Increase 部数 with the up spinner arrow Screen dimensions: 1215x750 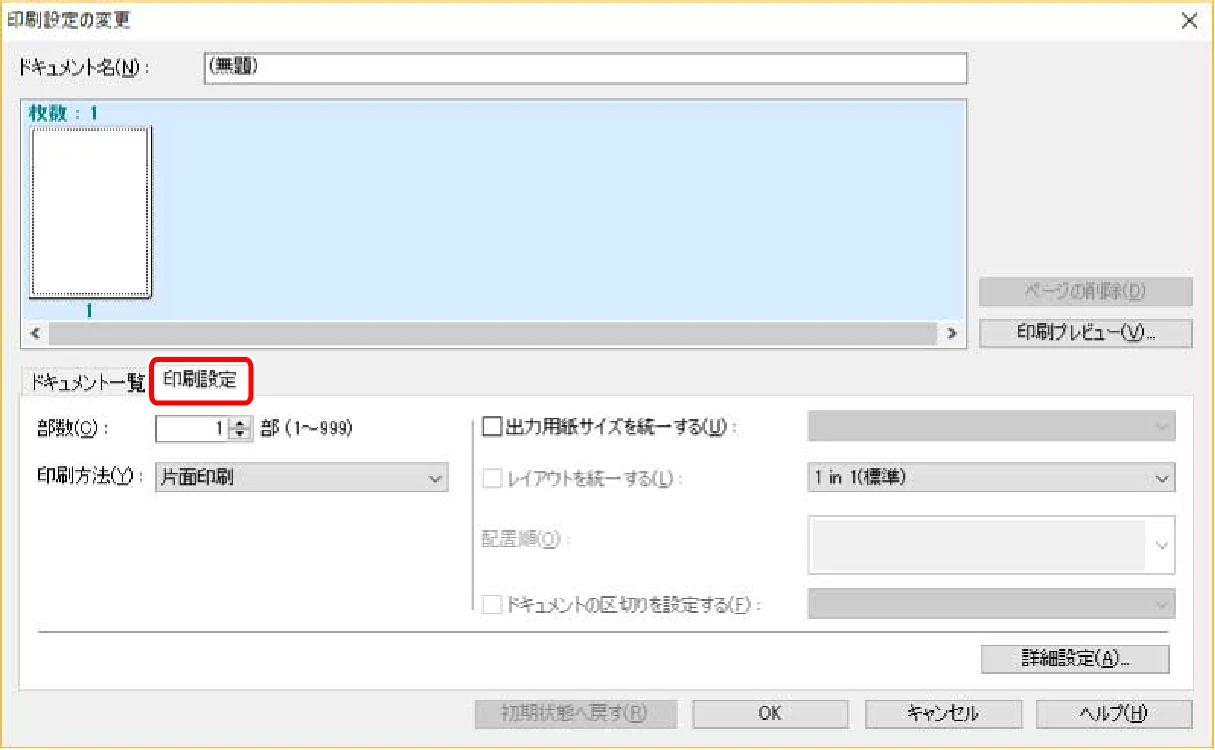tap(239, 422)
